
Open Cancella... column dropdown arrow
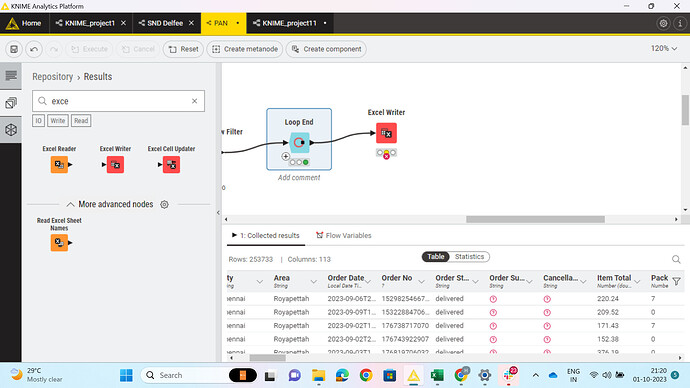click(583, 282)
